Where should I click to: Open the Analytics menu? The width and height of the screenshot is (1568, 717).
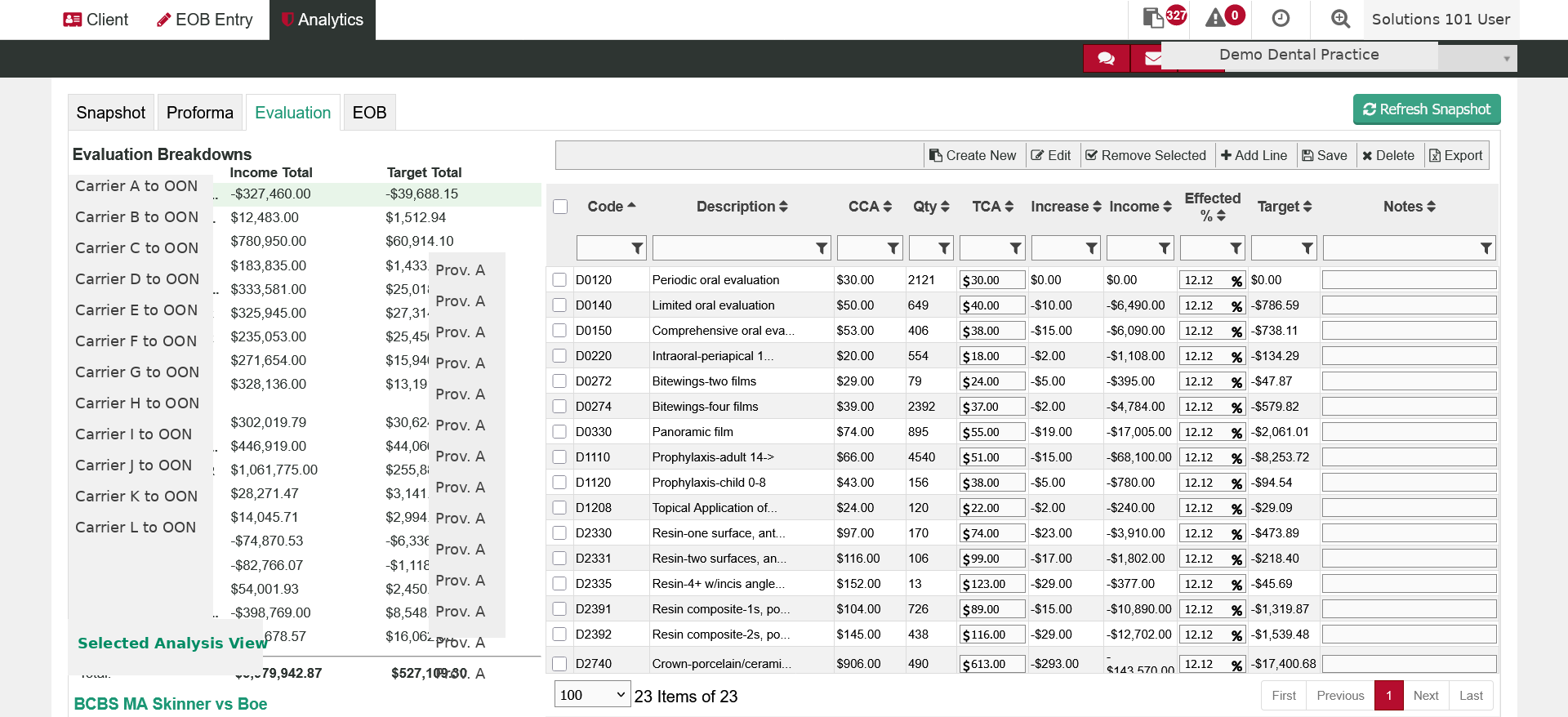[323, 20]
